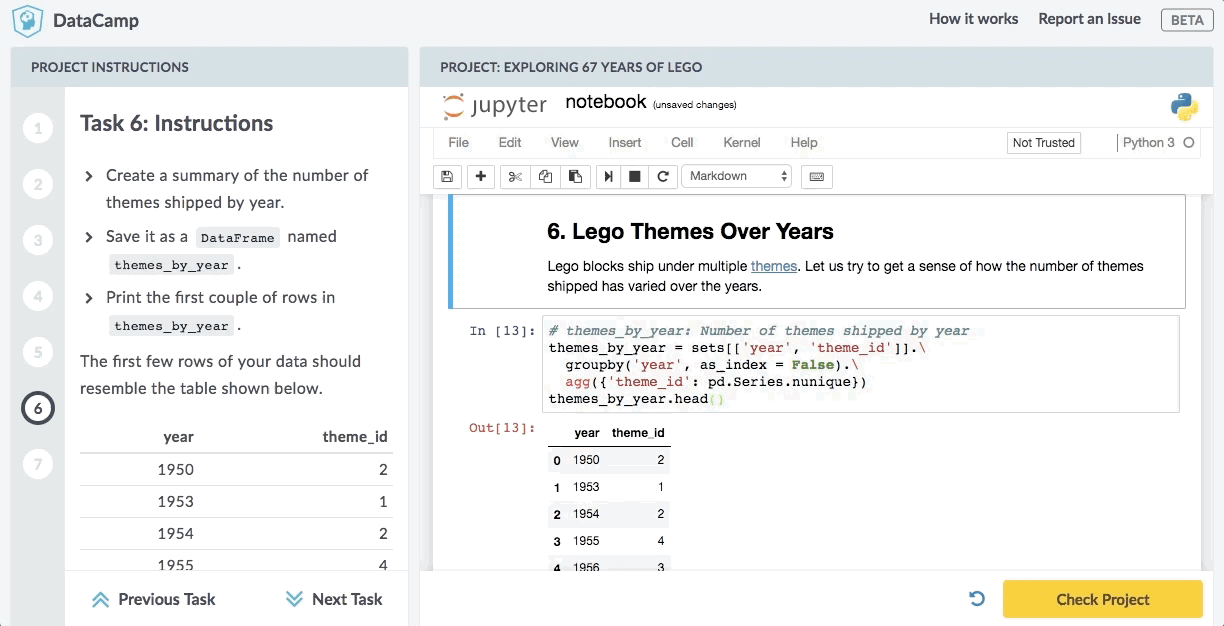1224x626 pixels.
Task: Click the 1955 cell in output table
Action: click(586, 541)
